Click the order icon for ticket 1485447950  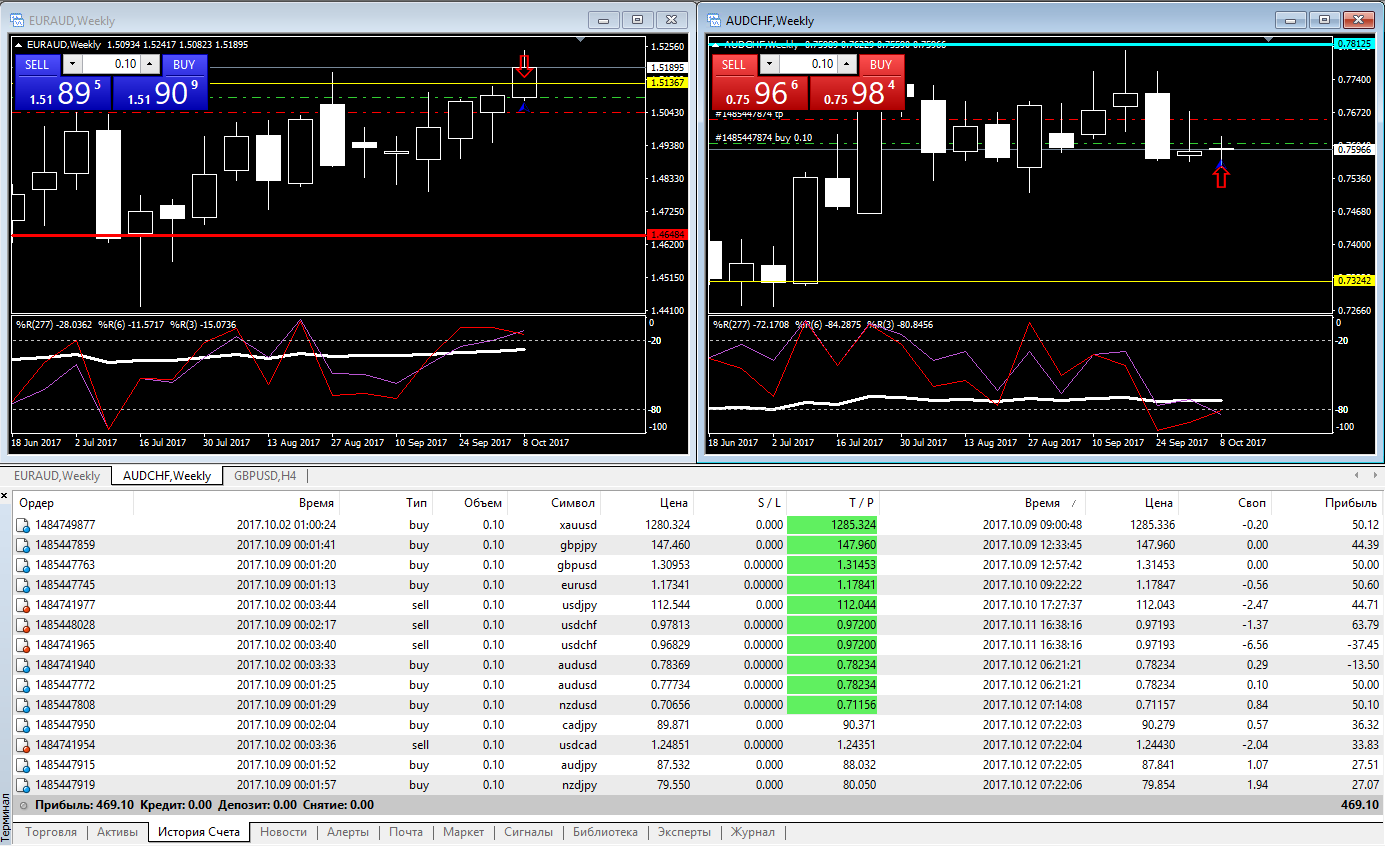pos(23,725)
